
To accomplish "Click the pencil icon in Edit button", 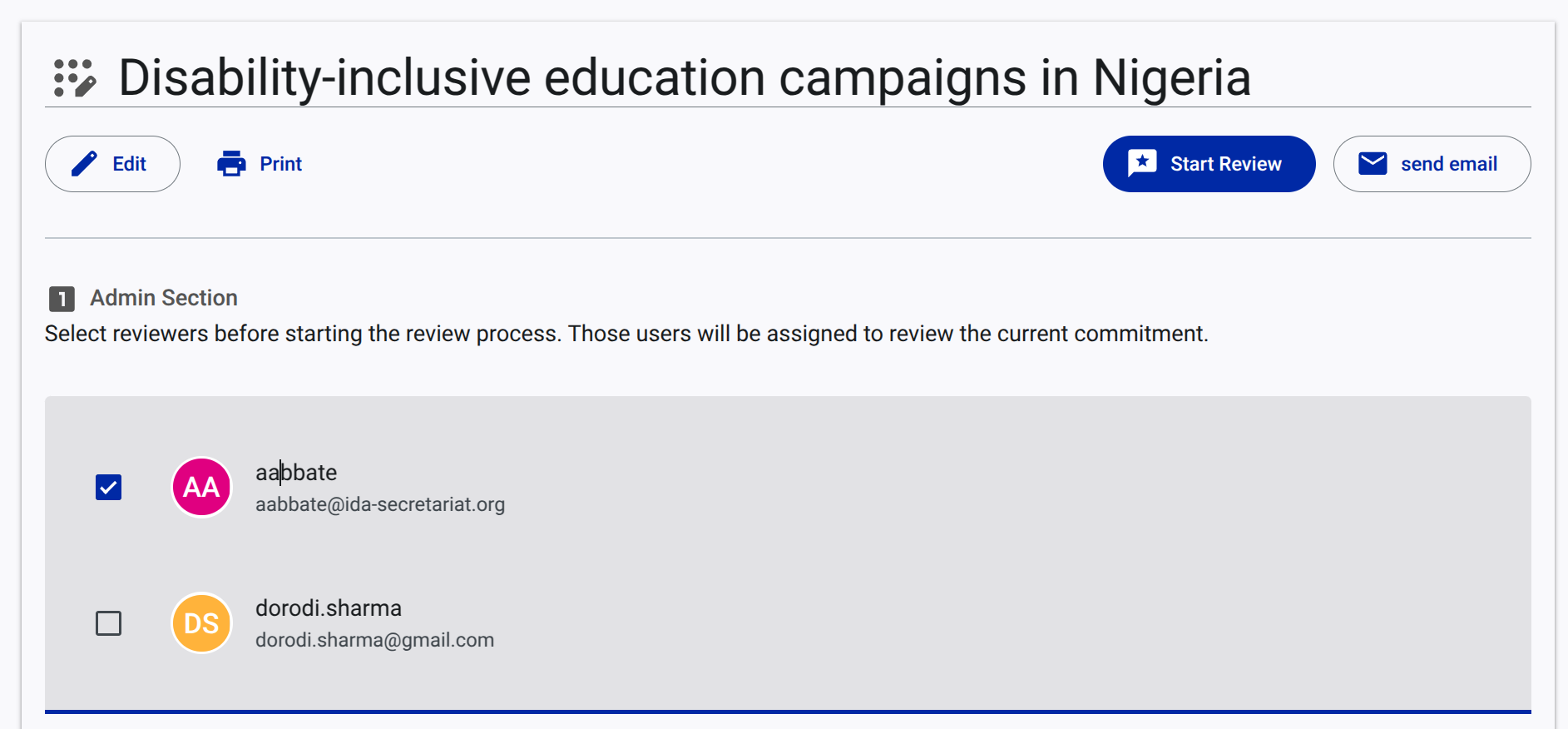I will tap(84, 164).
